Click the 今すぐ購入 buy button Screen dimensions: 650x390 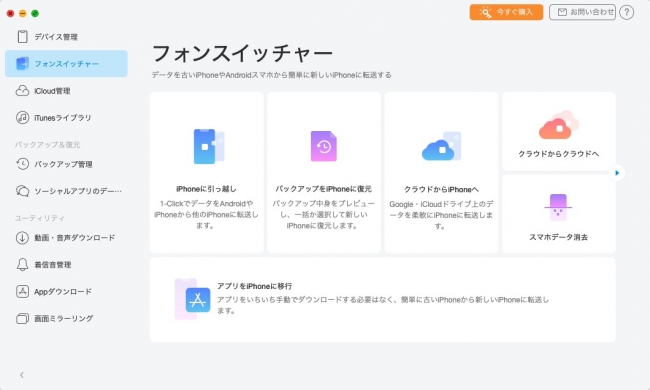point(506,12)
